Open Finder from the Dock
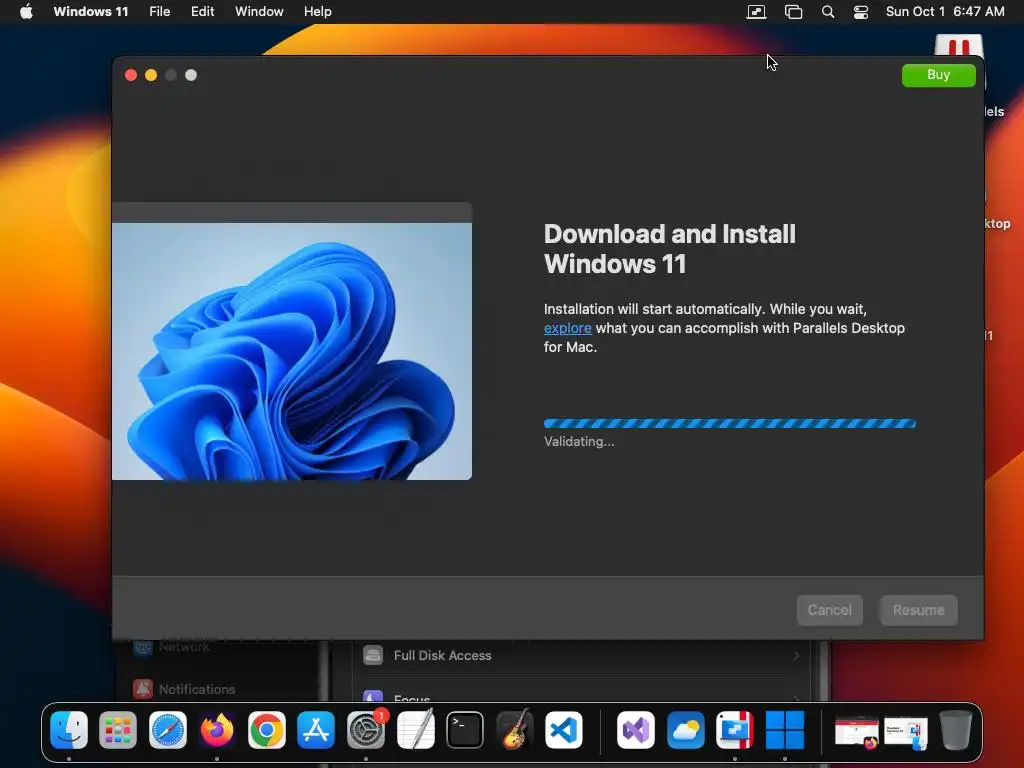 coord(69,729)
